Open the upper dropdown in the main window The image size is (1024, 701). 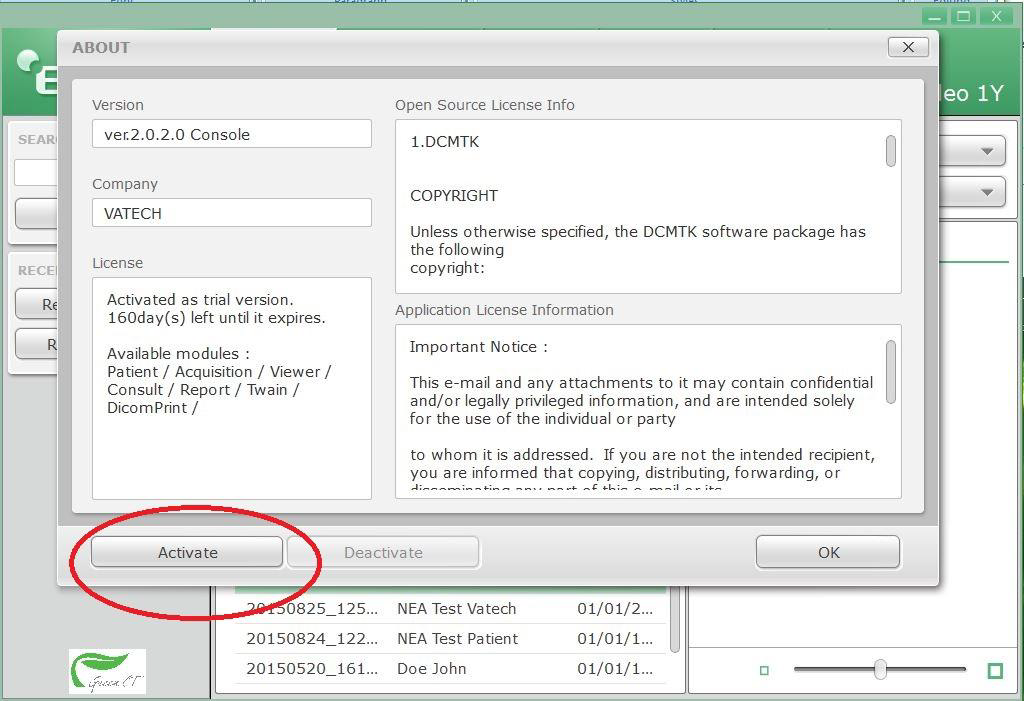click(973, 152)
